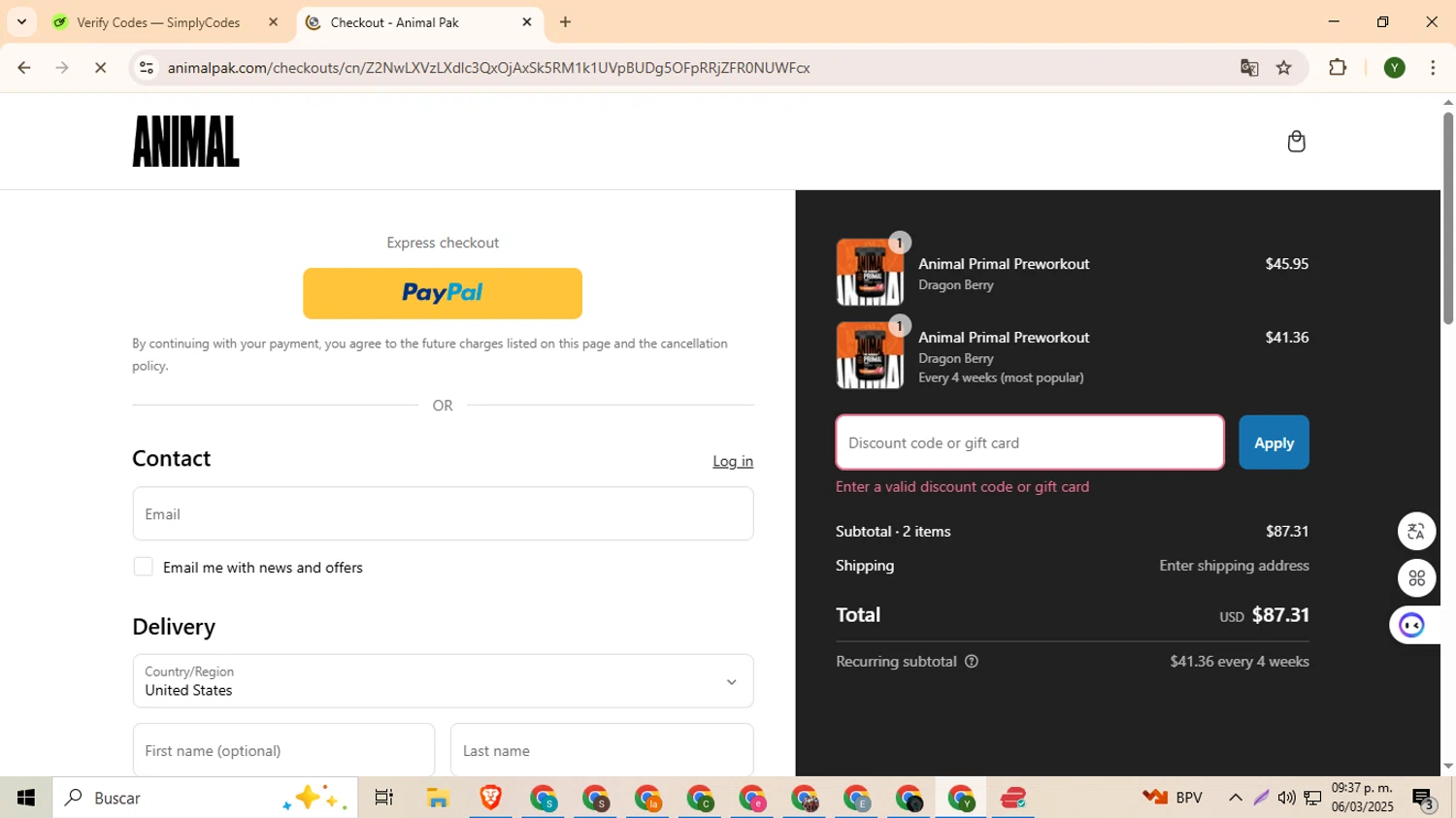Click the subscription Animal Primal Preworkout thumbnail
Screen dimensions: 1456x818
coord(870,355)
